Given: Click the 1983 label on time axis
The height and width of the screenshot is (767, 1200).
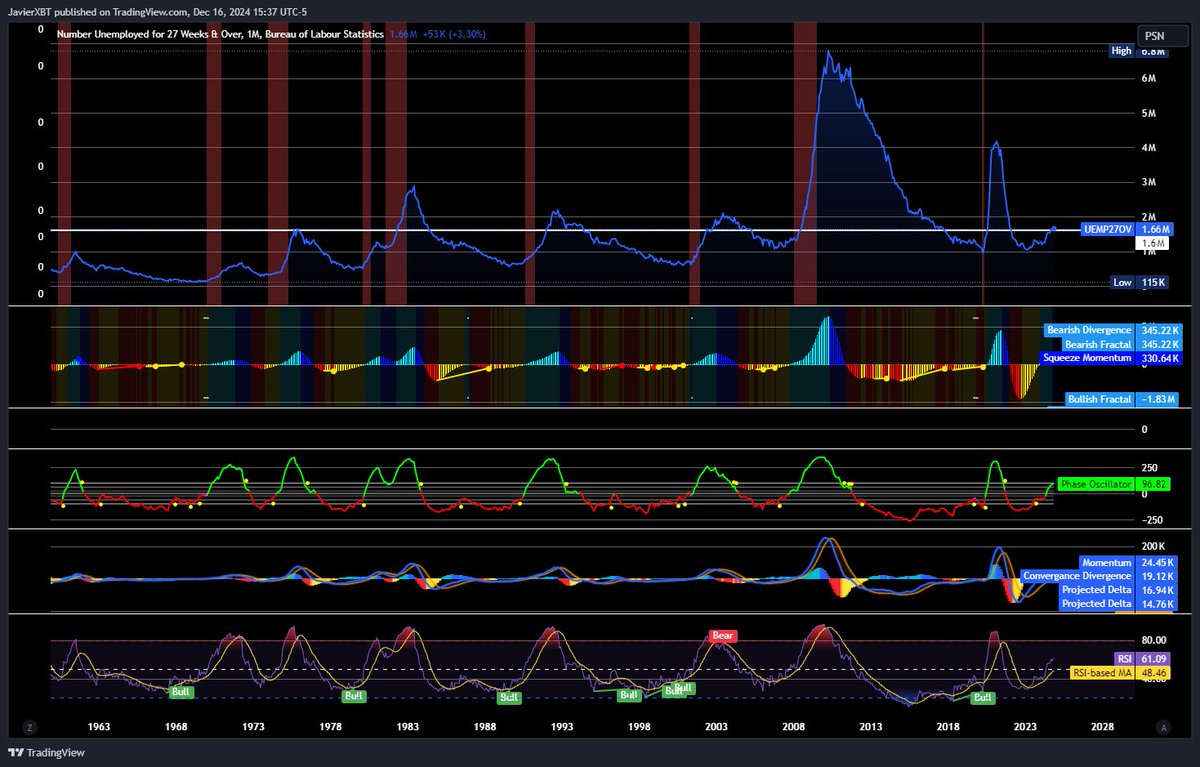Looking at the screenshot, I should pos(408,727).
